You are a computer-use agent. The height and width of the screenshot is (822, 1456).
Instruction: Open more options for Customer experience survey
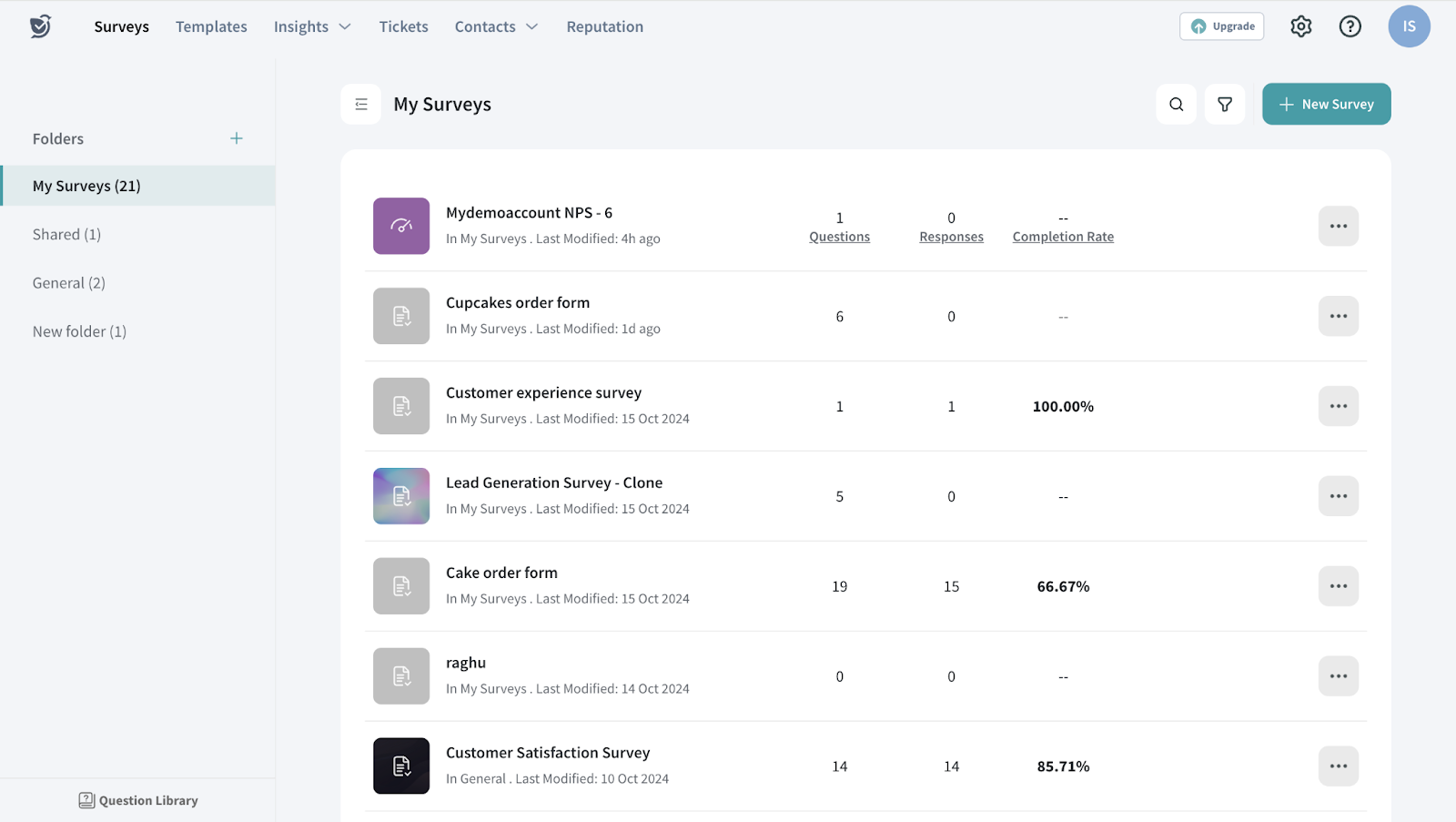pos(1338,406)
